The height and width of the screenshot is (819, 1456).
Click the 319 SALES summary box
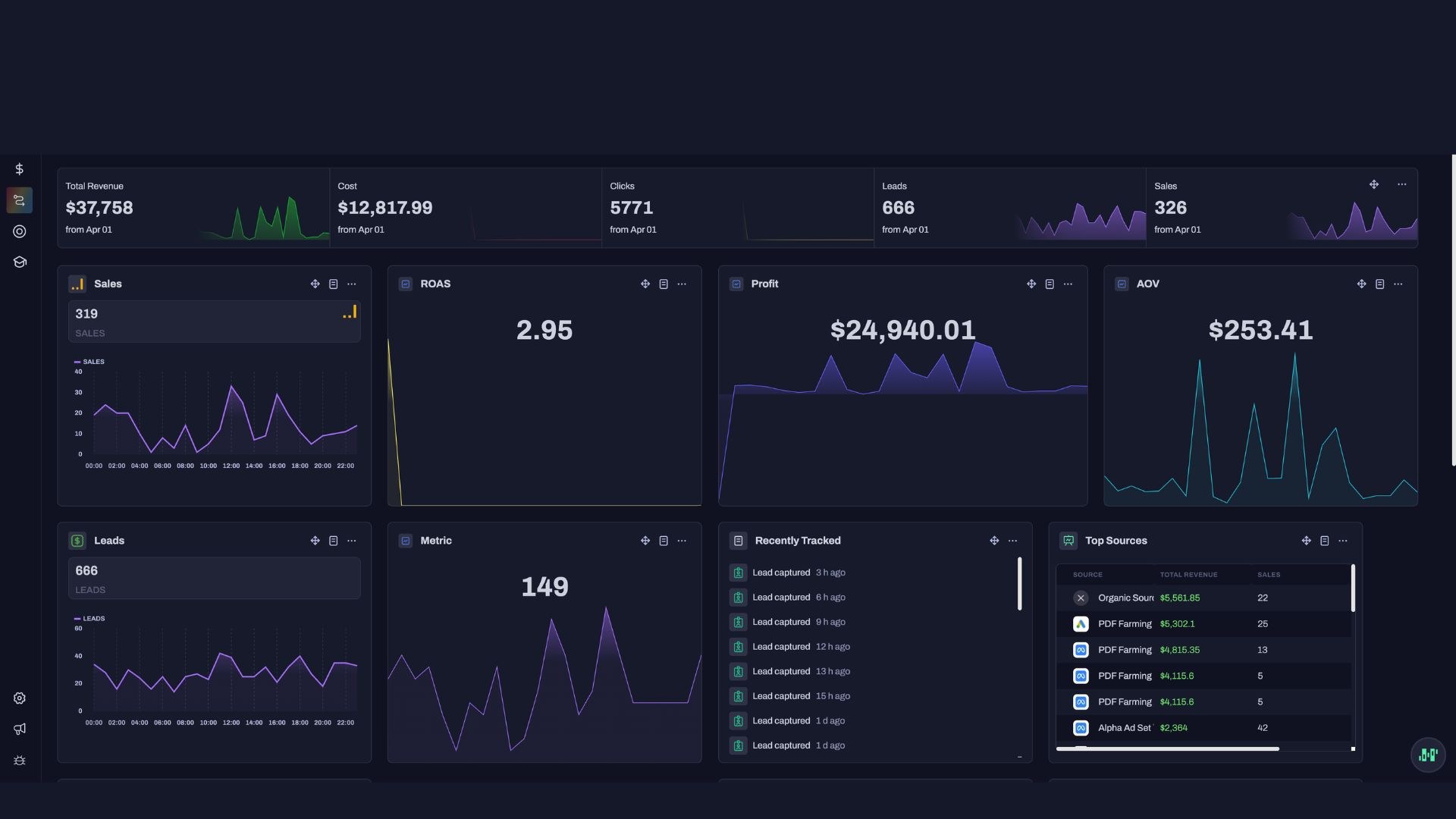coord(215,322)
